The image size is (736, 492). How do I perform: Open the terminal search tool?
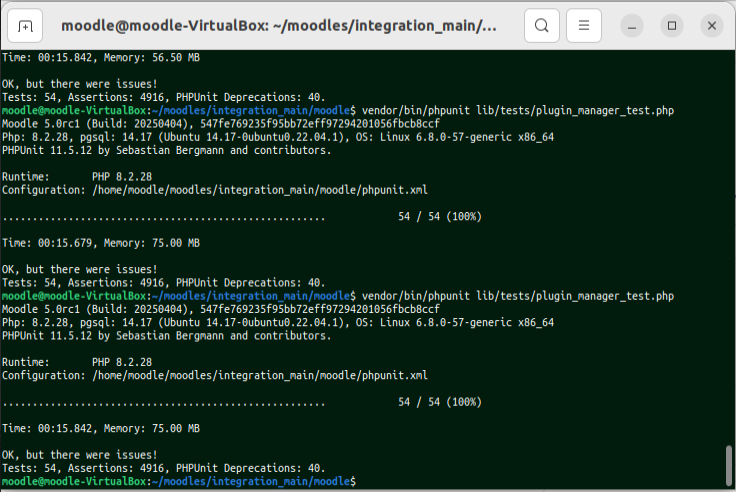pos(542,26)
